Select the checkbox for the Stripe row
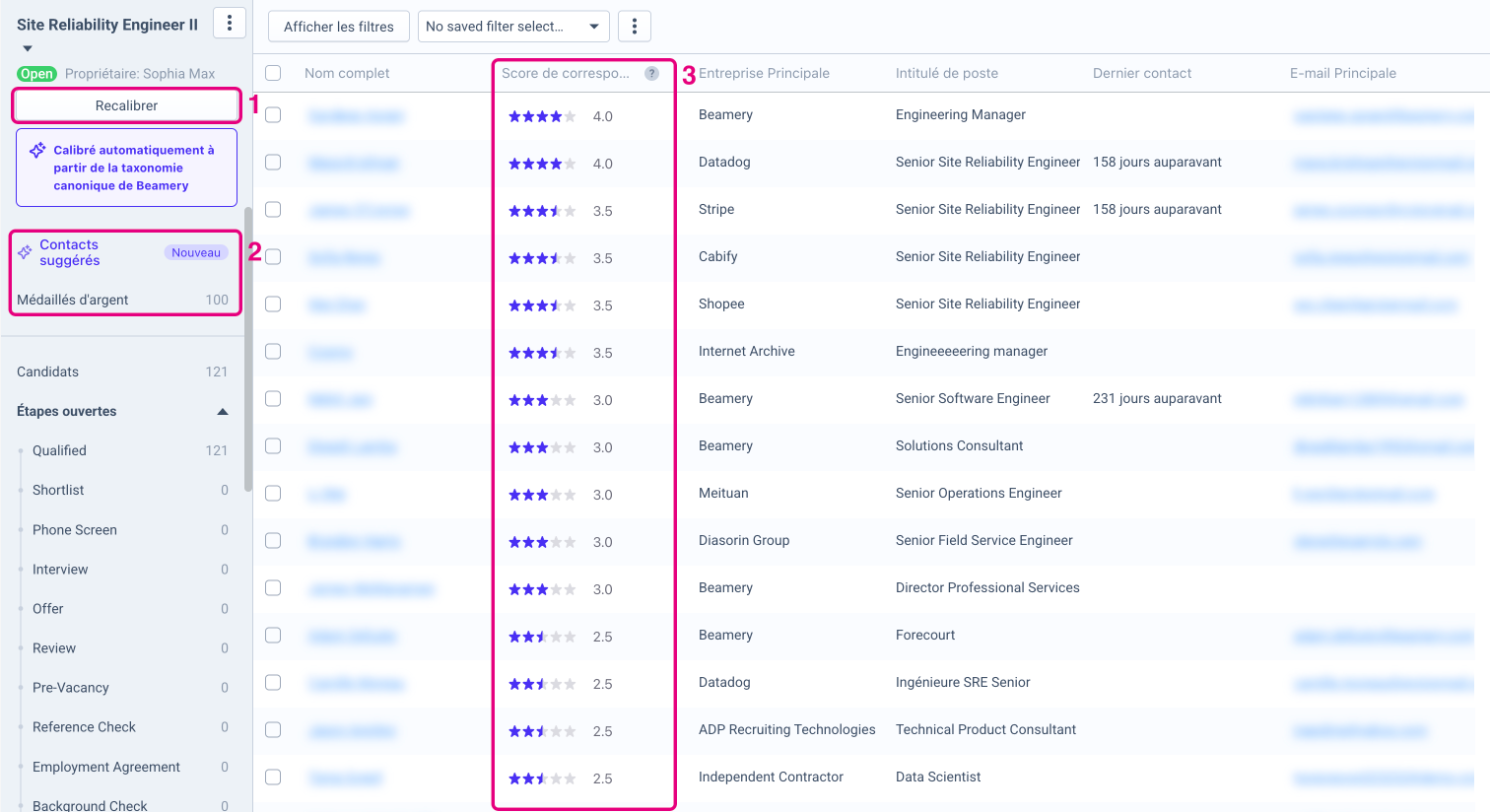The width and height of the screenshot is (1490, 812). point(273,210)
